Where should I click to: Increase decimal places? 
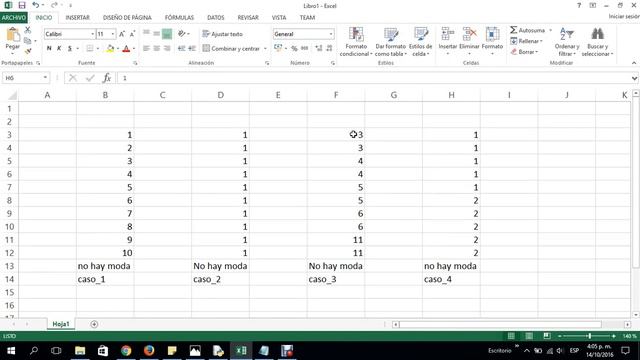[x=319, y=49]
